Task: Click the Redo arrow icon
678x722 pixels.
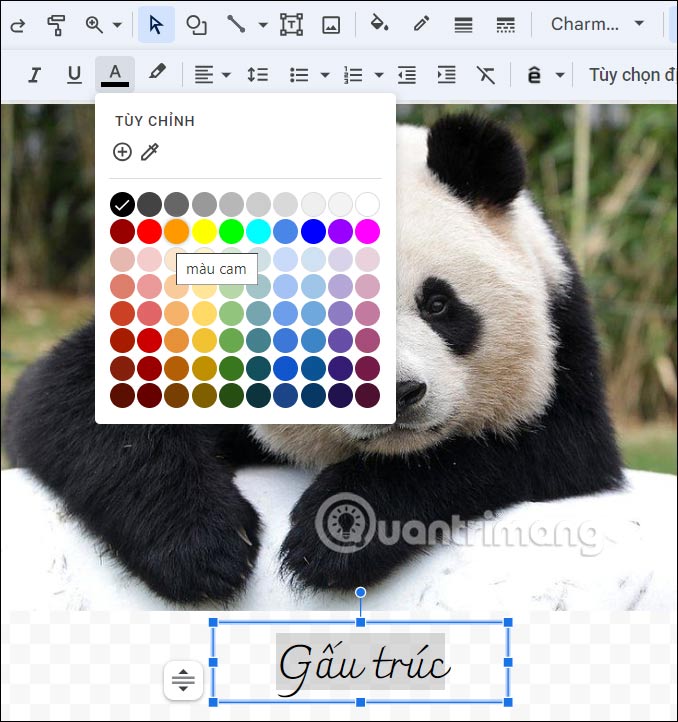Action: click(18, 25)
